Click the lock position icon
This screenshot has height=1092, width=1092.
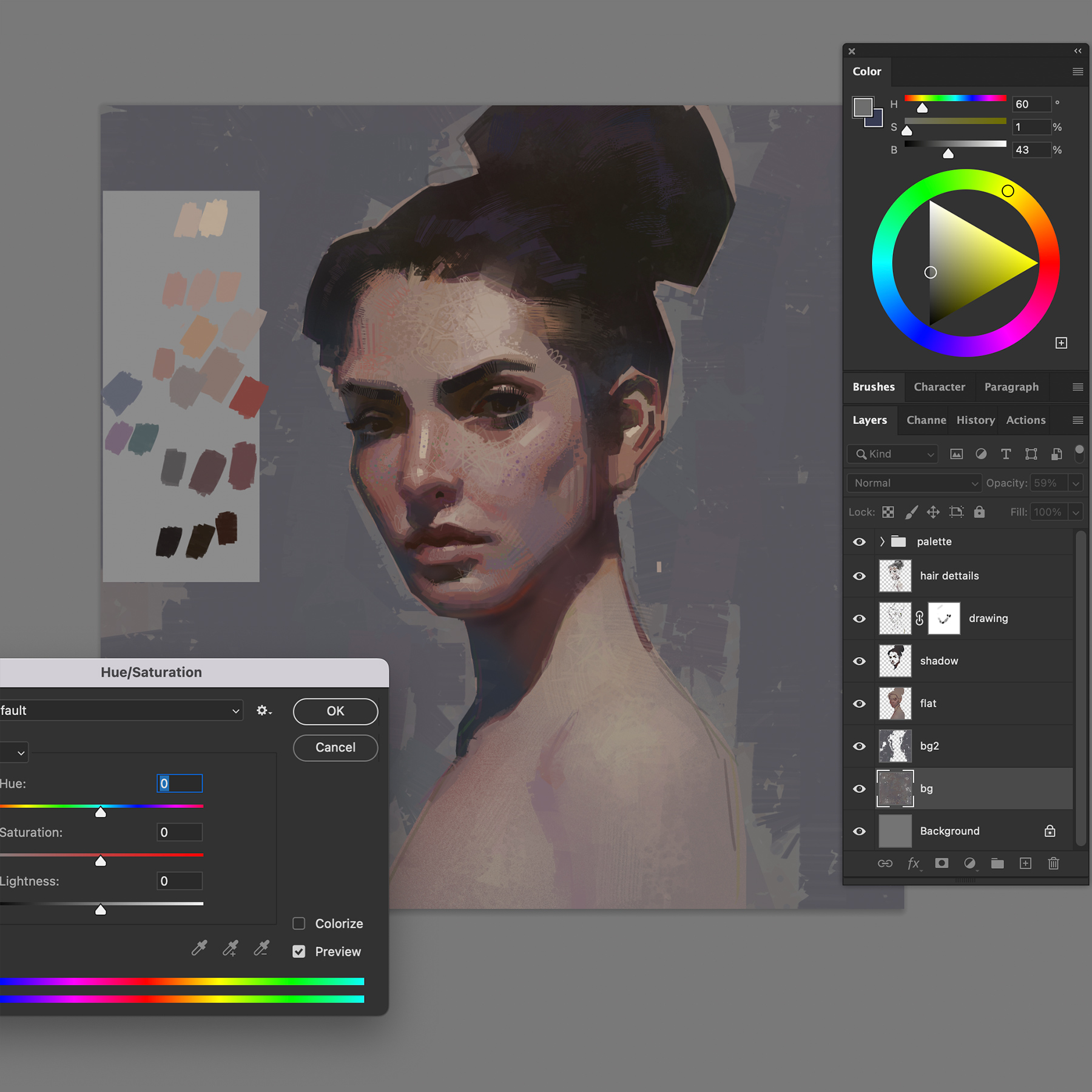[933, 512]
